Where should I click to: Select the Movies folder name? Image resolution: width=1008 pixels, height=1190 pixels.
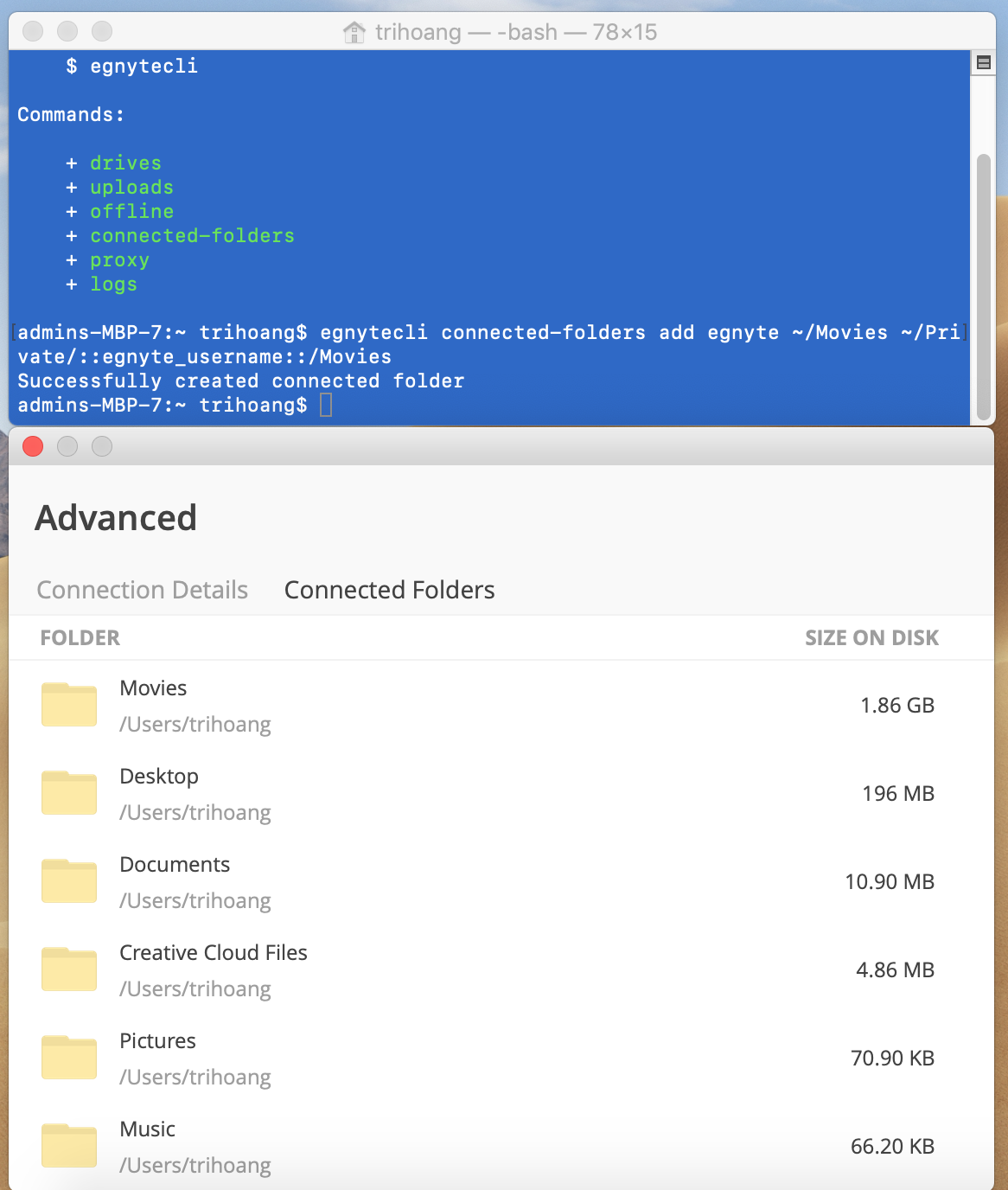[x=153, y=688]
